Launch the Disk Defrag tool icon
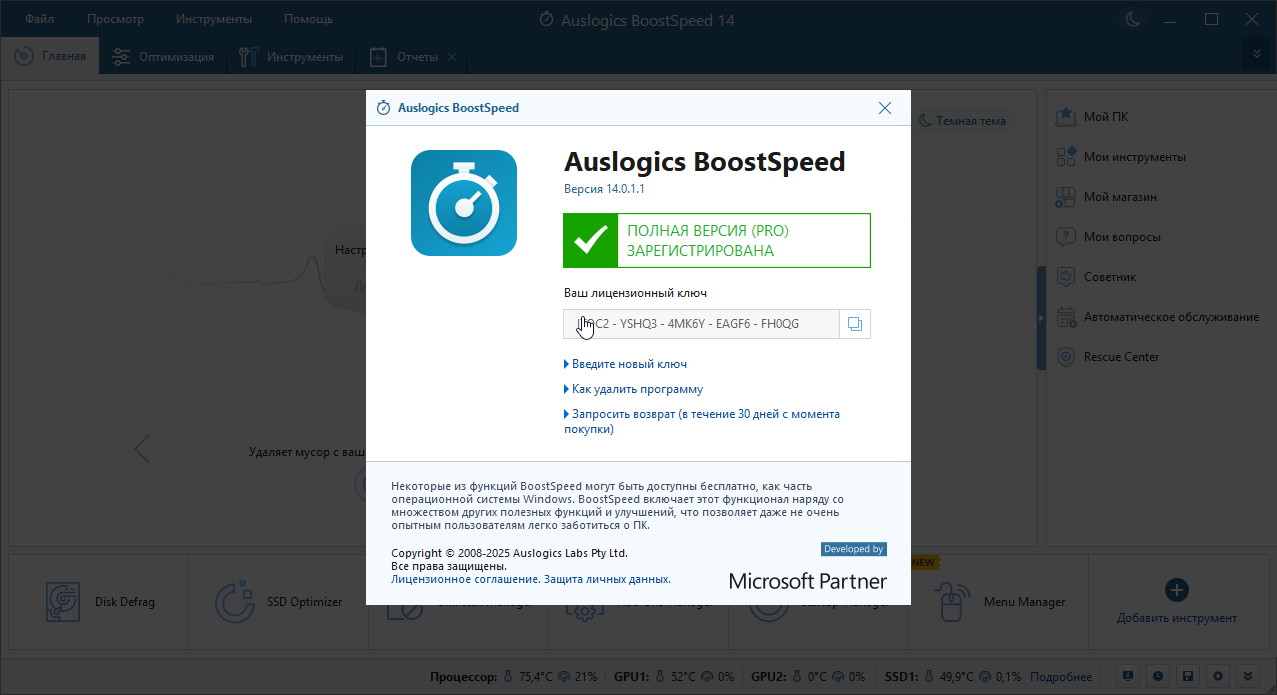Screen dimensions: 1277x695 [63, 602]
